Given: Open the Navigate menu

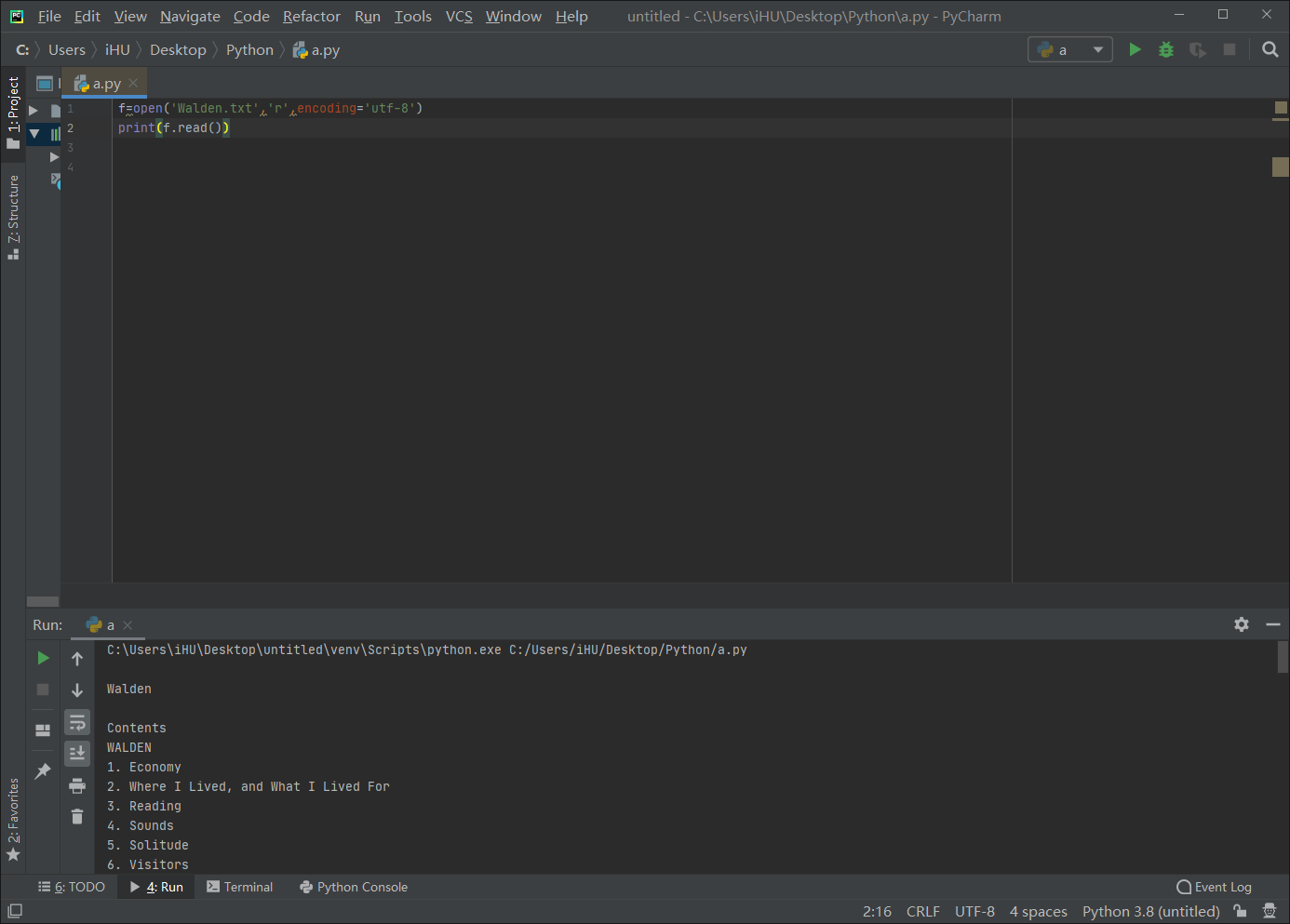Looking at the screenshot, I should (190, 16).
